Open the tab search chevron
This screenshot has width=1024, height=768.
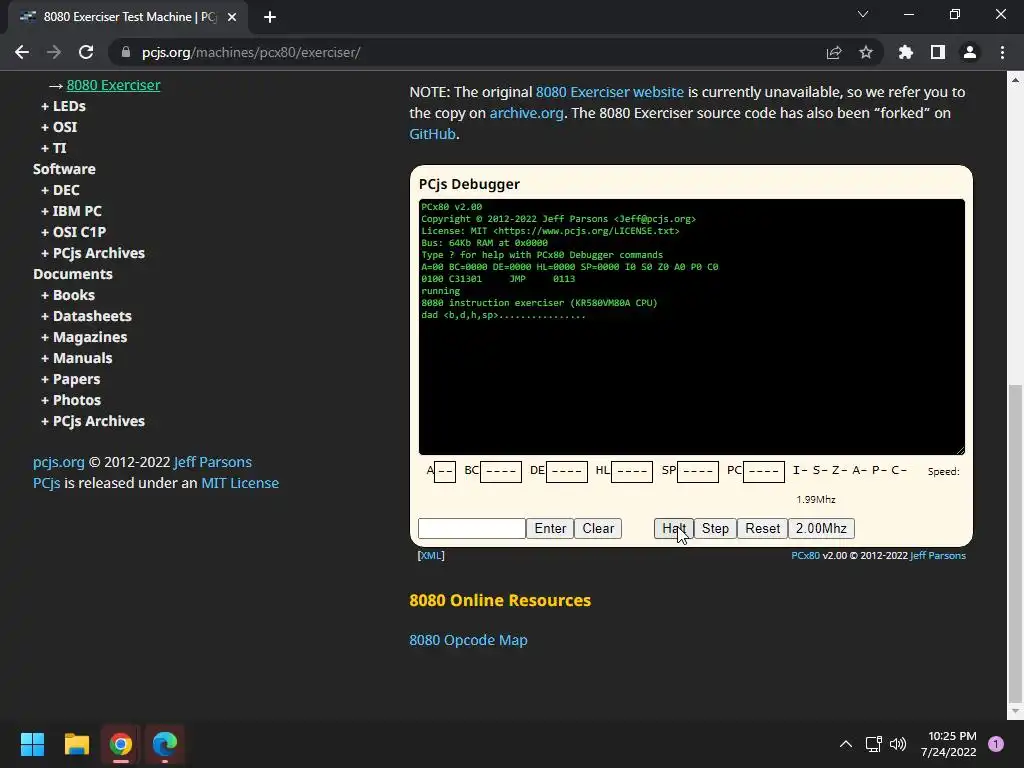click(863, 14)
